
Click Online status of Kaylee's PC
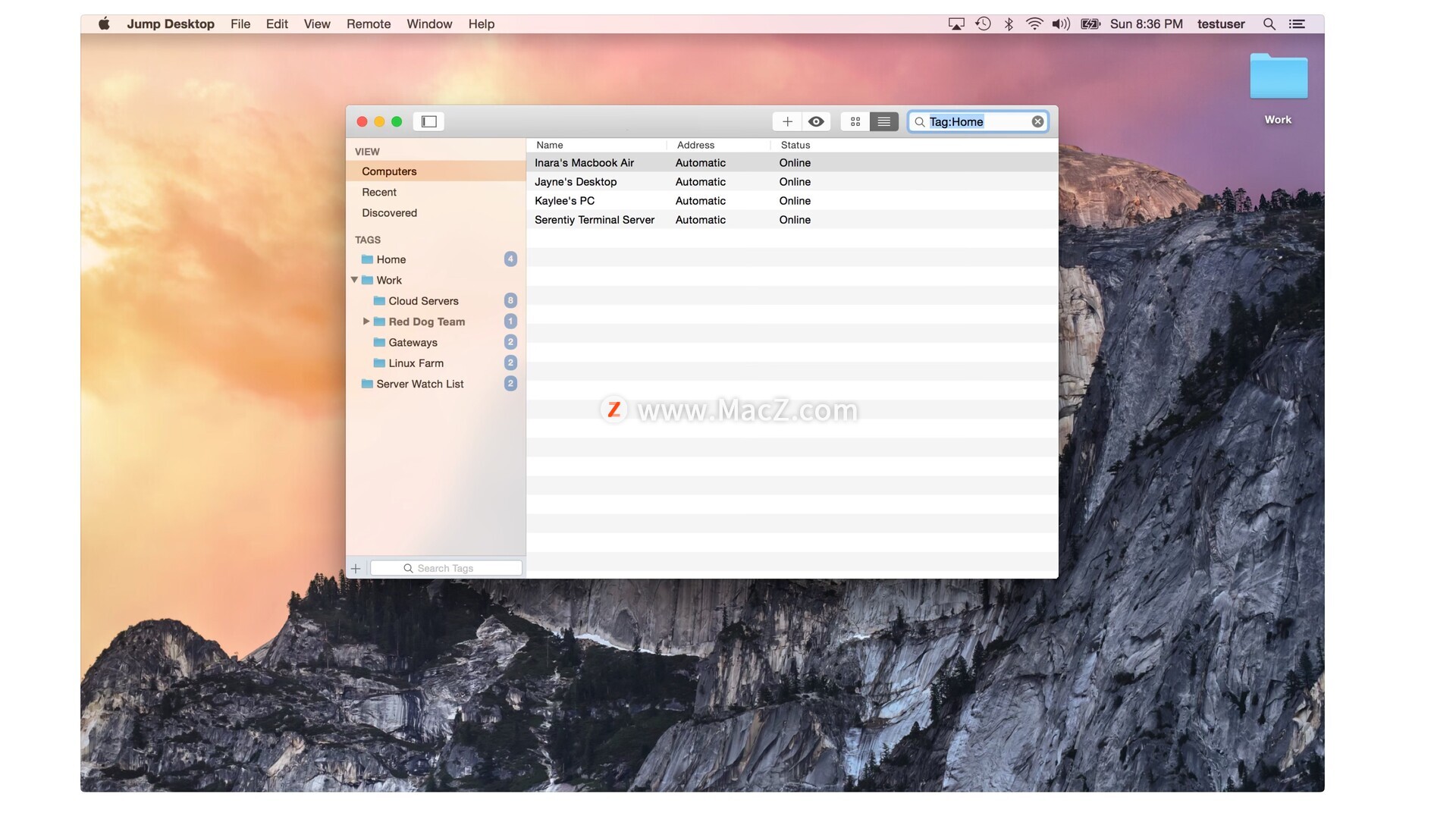[x=795, y=201]
